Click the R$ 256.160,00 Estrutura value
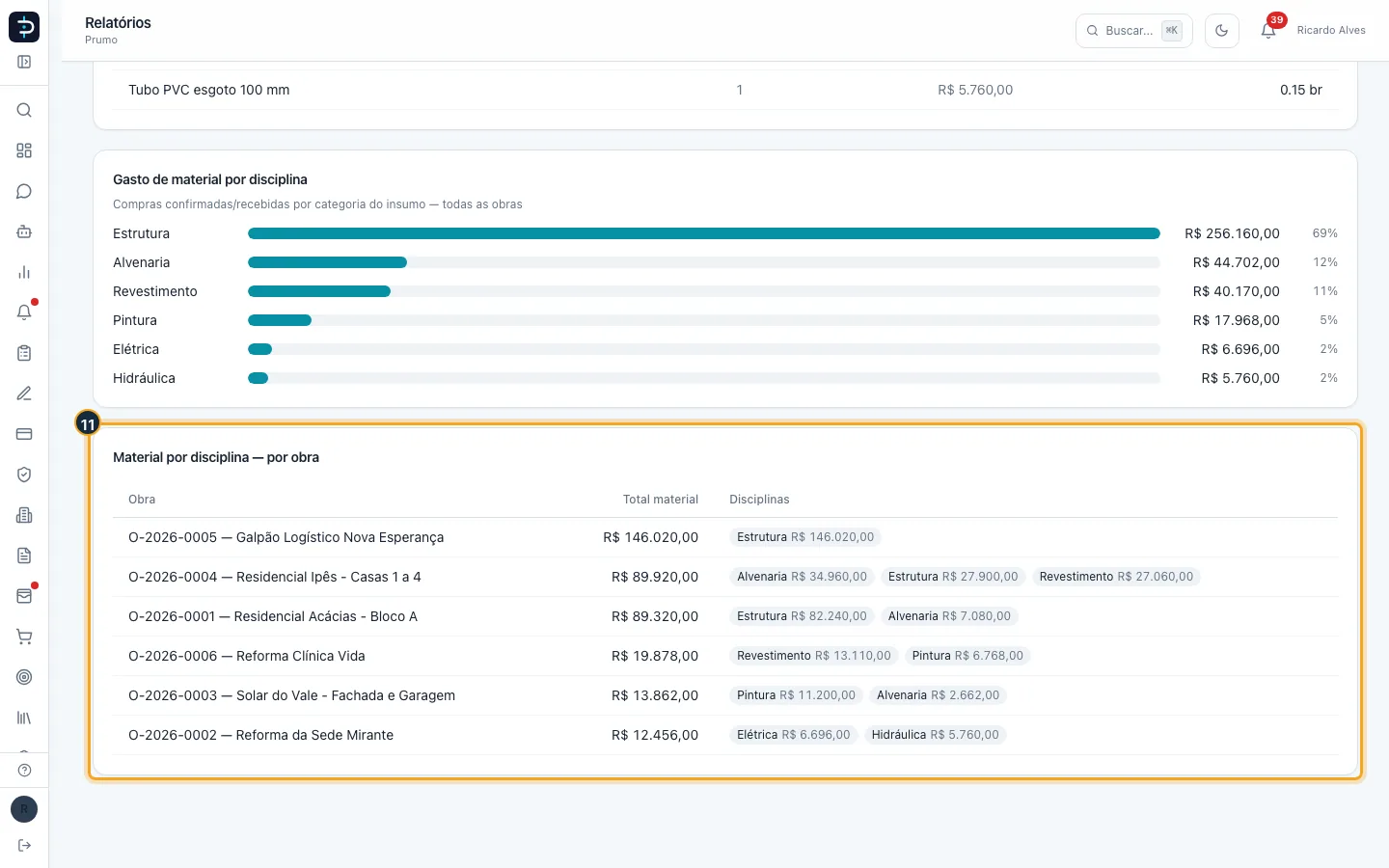1389x868 pixels. [1232, 233]
